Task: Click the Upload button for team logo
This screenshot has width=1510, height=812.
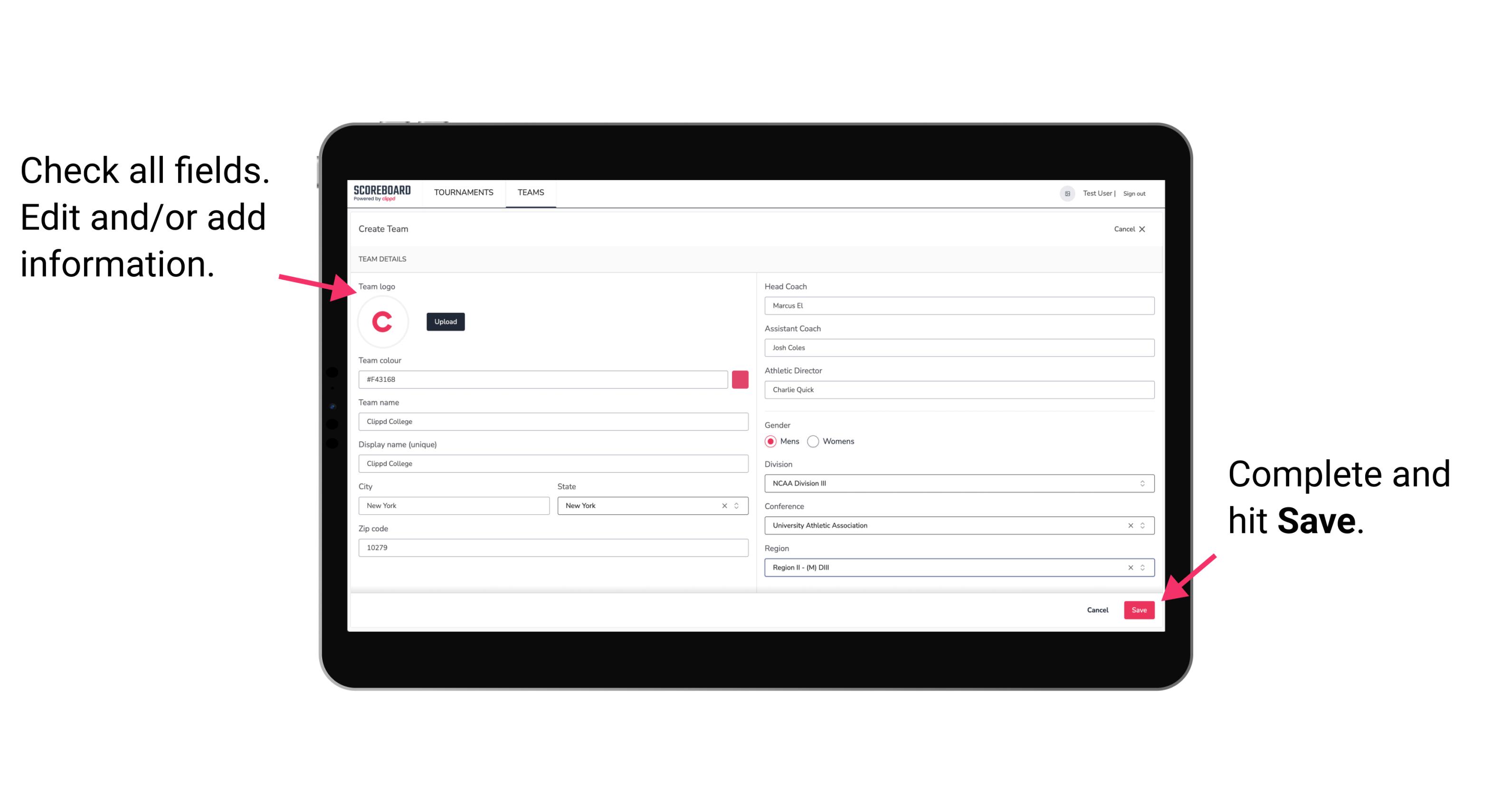Action: pos(445,321)
